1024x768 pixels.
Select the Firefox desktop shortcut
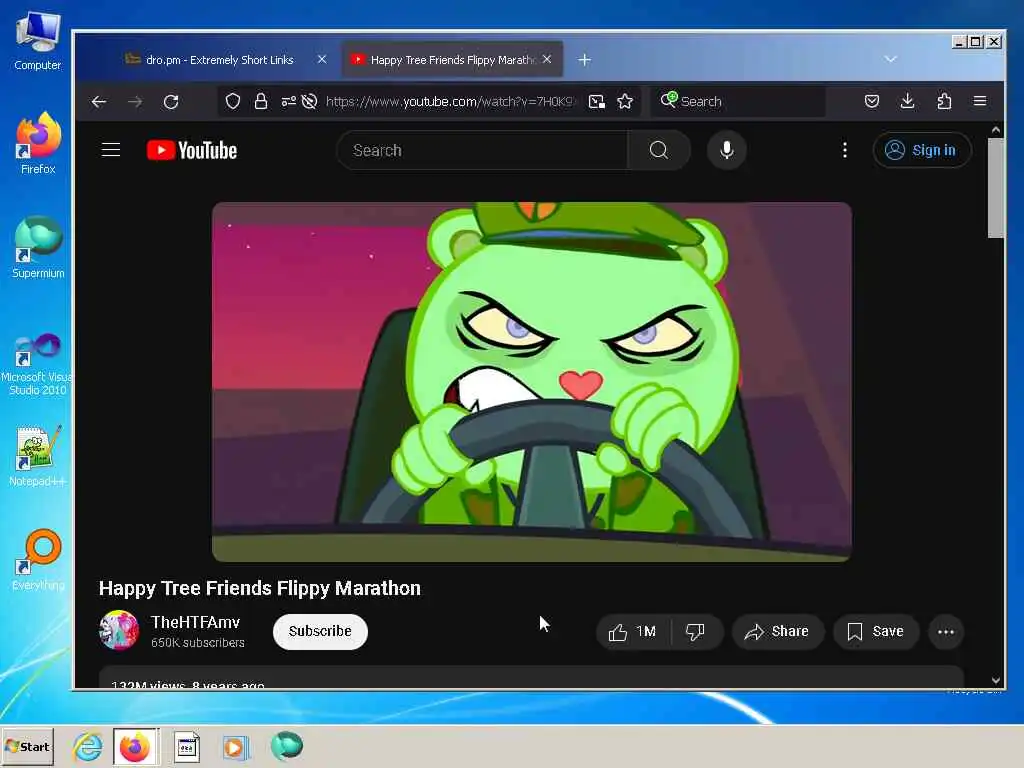pyautogui.click(x=38, y=144)
